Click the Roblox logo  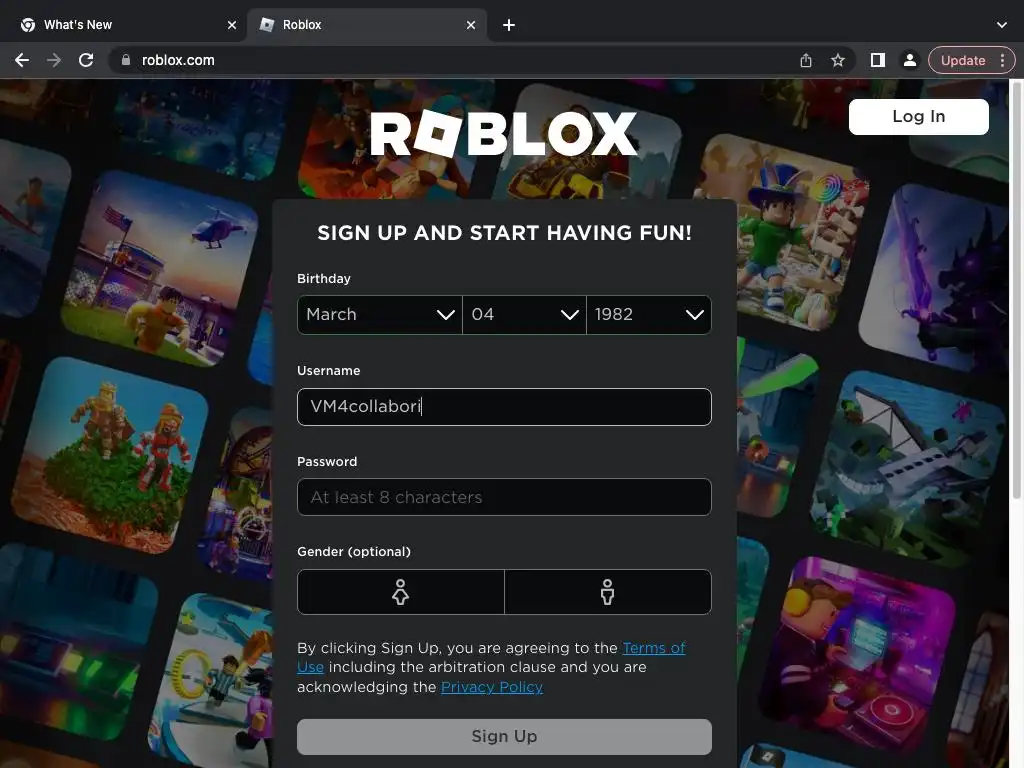[504, 133]
